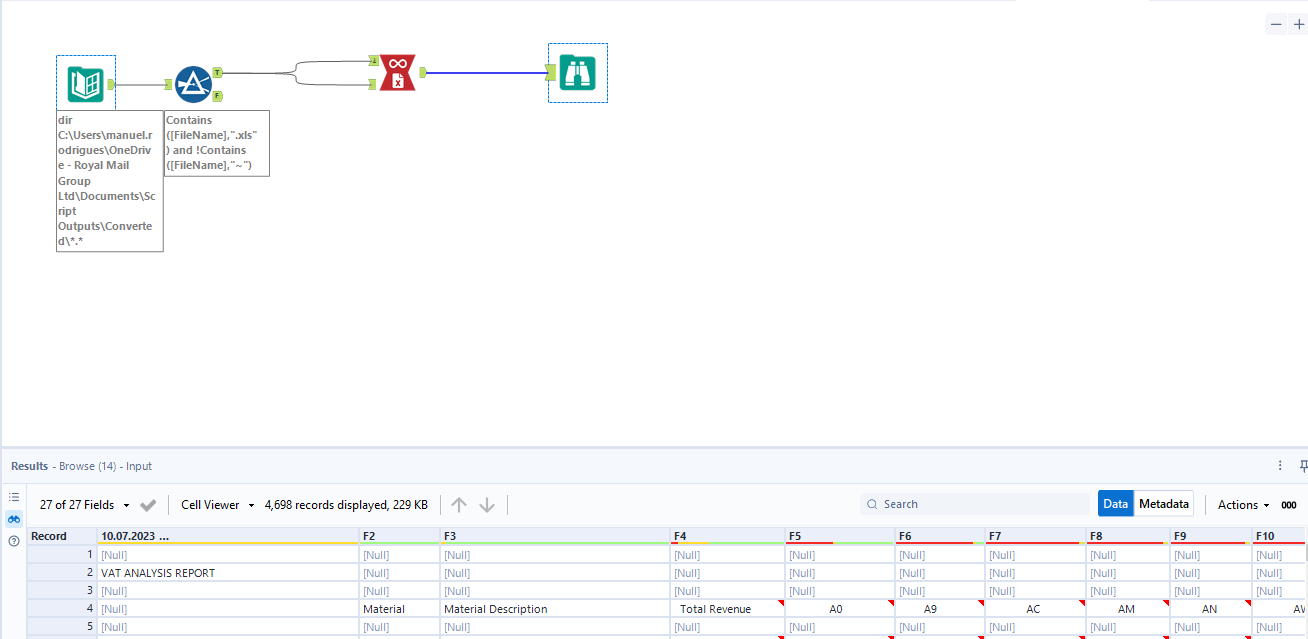1308x639 pixels.
Task: Click the checkmark icon next to field selector
Action: coord(148,504)
